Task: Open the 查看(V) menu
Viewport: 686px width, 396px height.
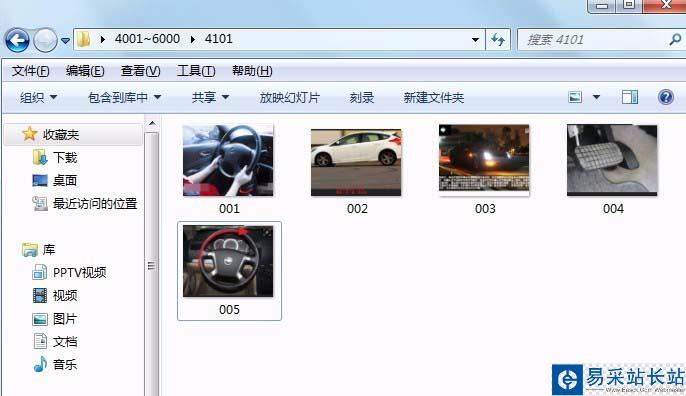Action: pyautogui.click(x=140, y=71)
